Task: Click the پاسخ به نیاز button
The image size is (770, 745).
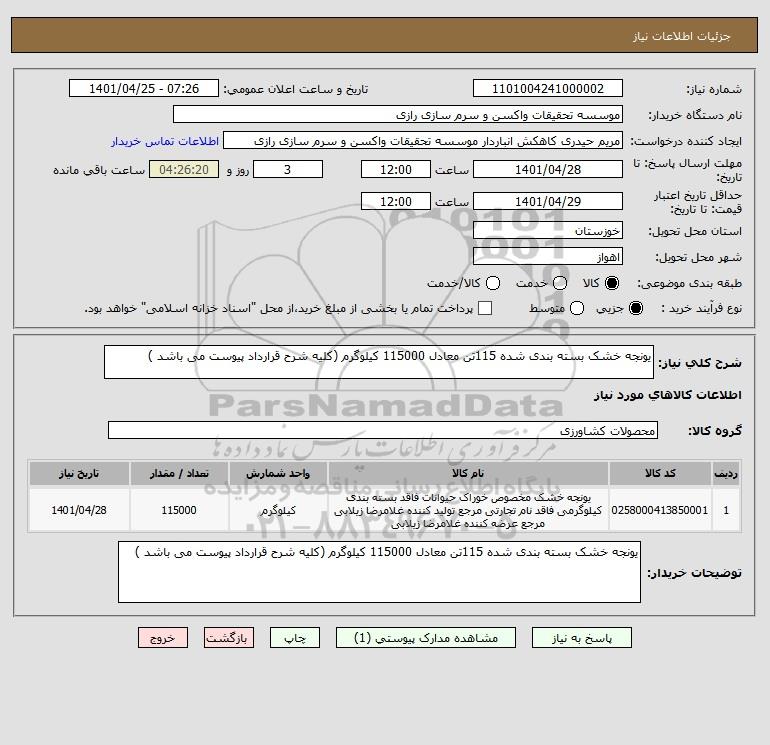Action: point(581,637)
